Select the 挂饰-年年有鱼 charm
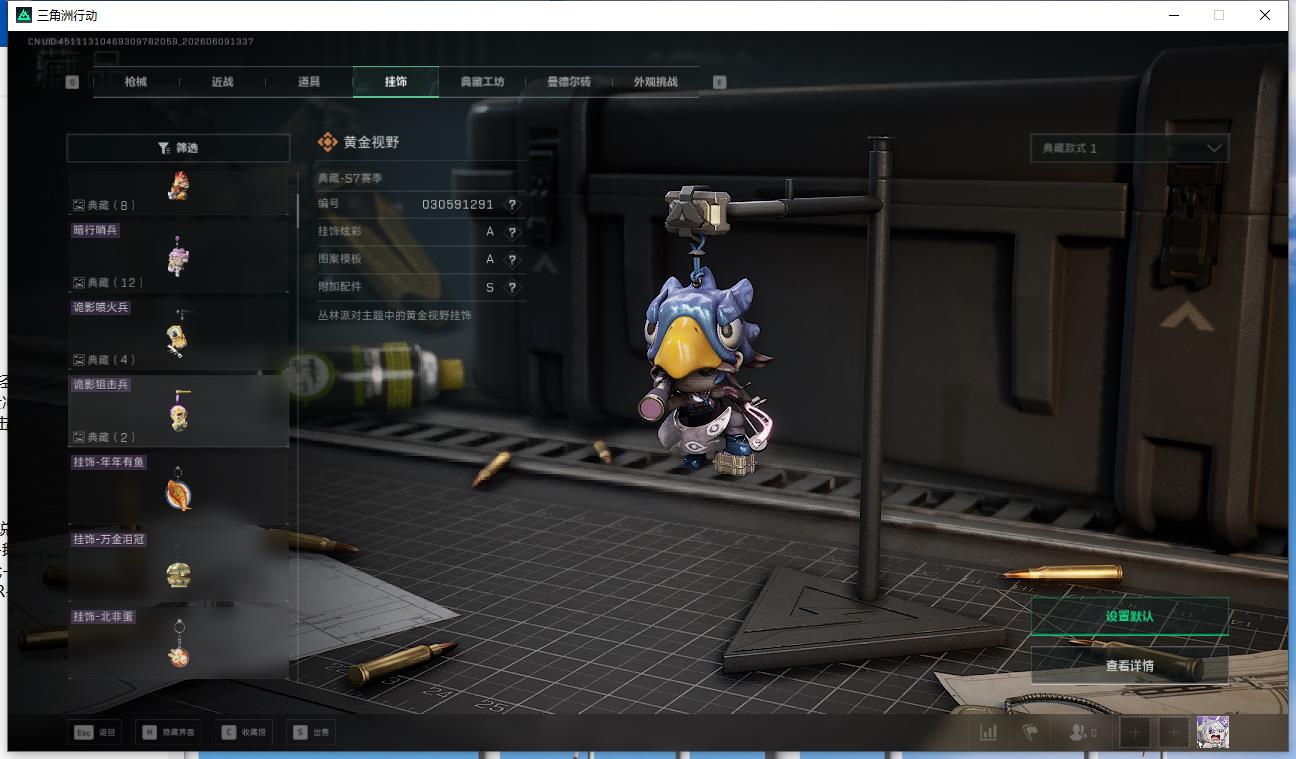 tap(178, 487)
